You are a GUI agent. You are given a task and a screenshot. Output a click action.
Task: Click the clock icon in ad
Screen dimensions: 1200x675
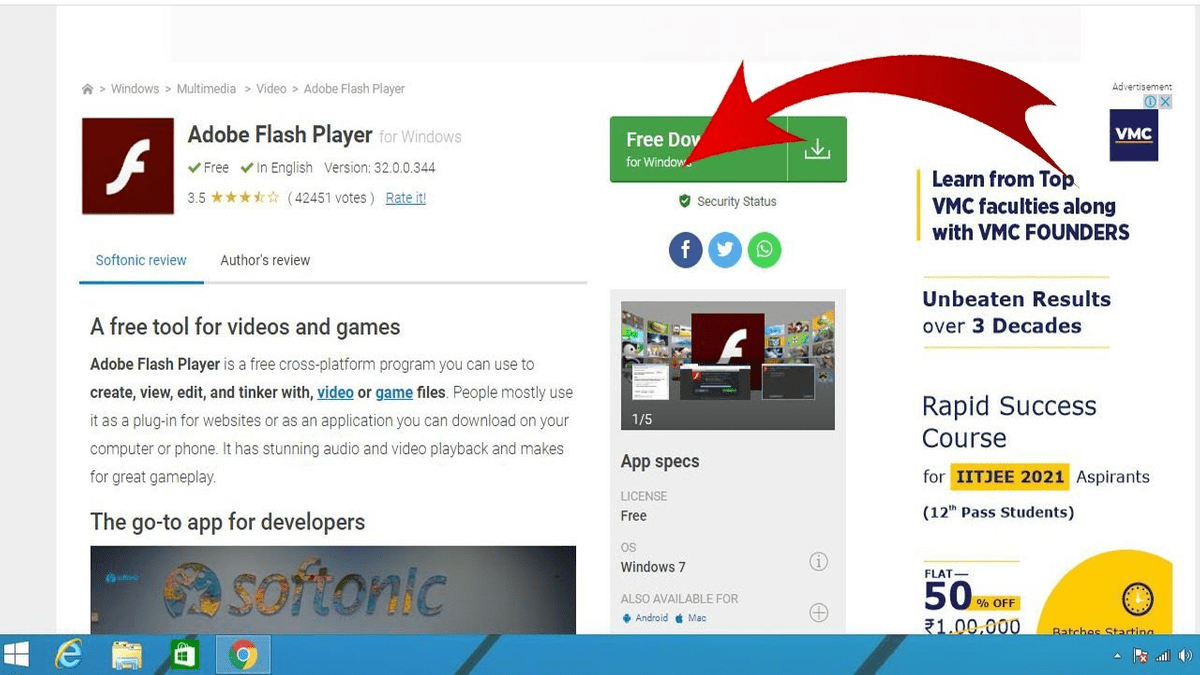(1137, 599)
